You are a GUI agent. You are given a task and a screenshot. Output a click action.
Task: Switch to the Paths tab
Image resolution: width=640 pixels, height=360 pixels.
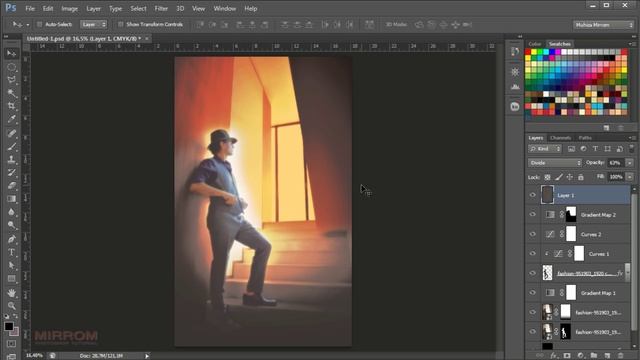click(x=585, y=138)
